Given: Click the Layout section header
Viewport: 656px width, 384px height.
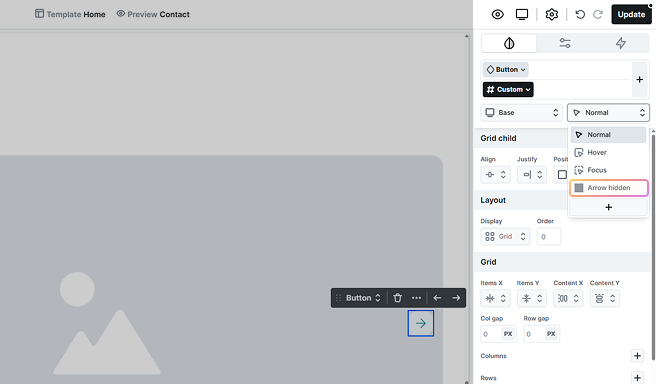Looking at the screenshot, I should [493, 200].
